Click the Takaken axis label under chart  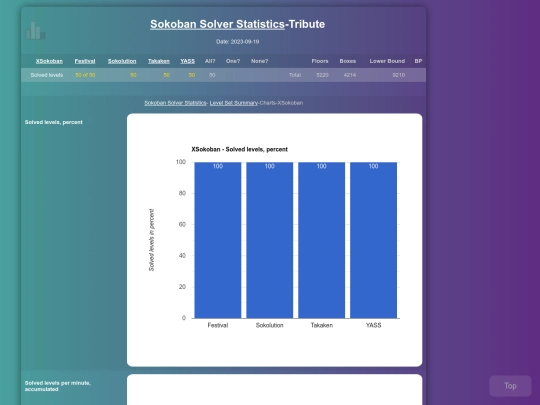click(322, 325)
